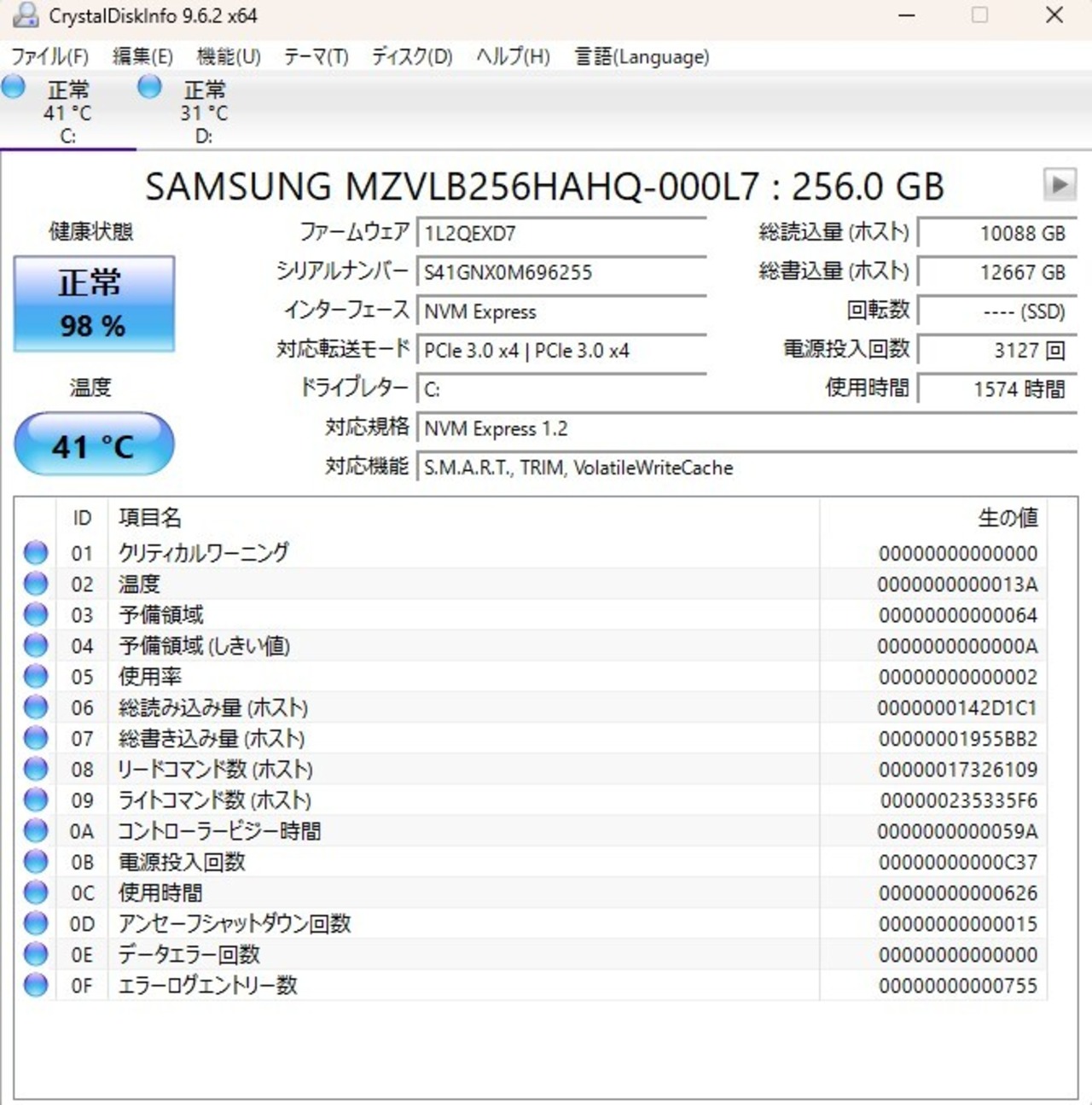Click the interface field NVM Express
Screen dimensions: 1092x1105
click(x=561, y=311)
